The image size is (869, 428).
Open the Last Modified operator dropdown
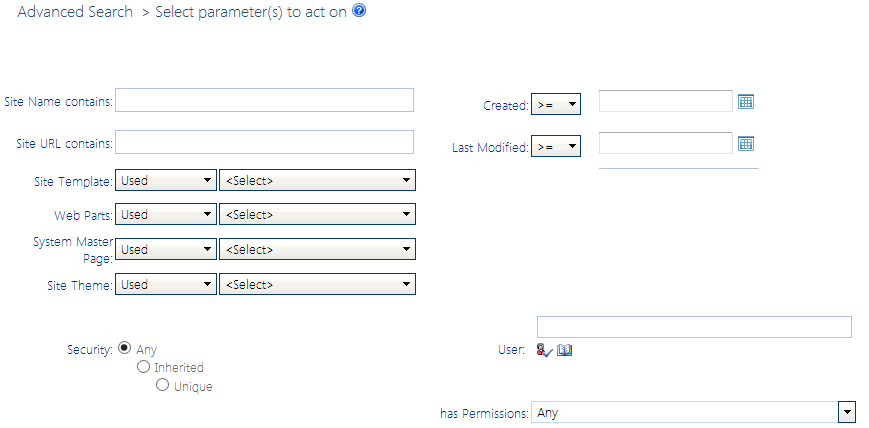pos(556,146)
